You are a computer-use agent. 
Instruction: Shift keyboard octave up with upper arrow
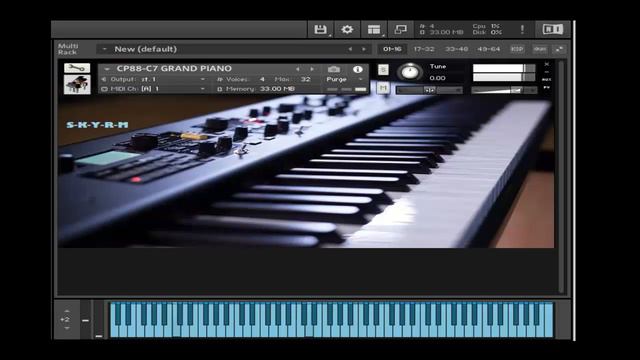tap(67, 311)
